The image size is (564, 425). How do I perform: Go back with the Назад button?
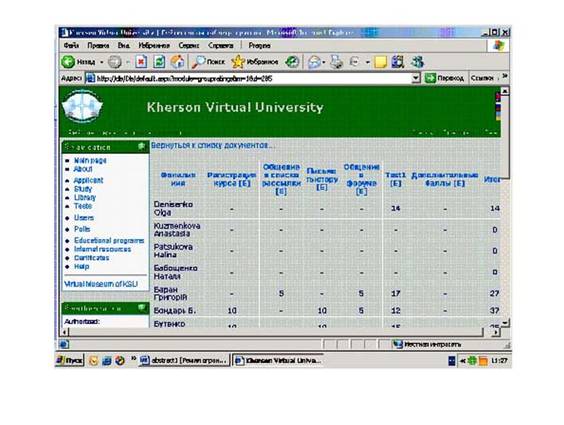[x=78, y=62]
